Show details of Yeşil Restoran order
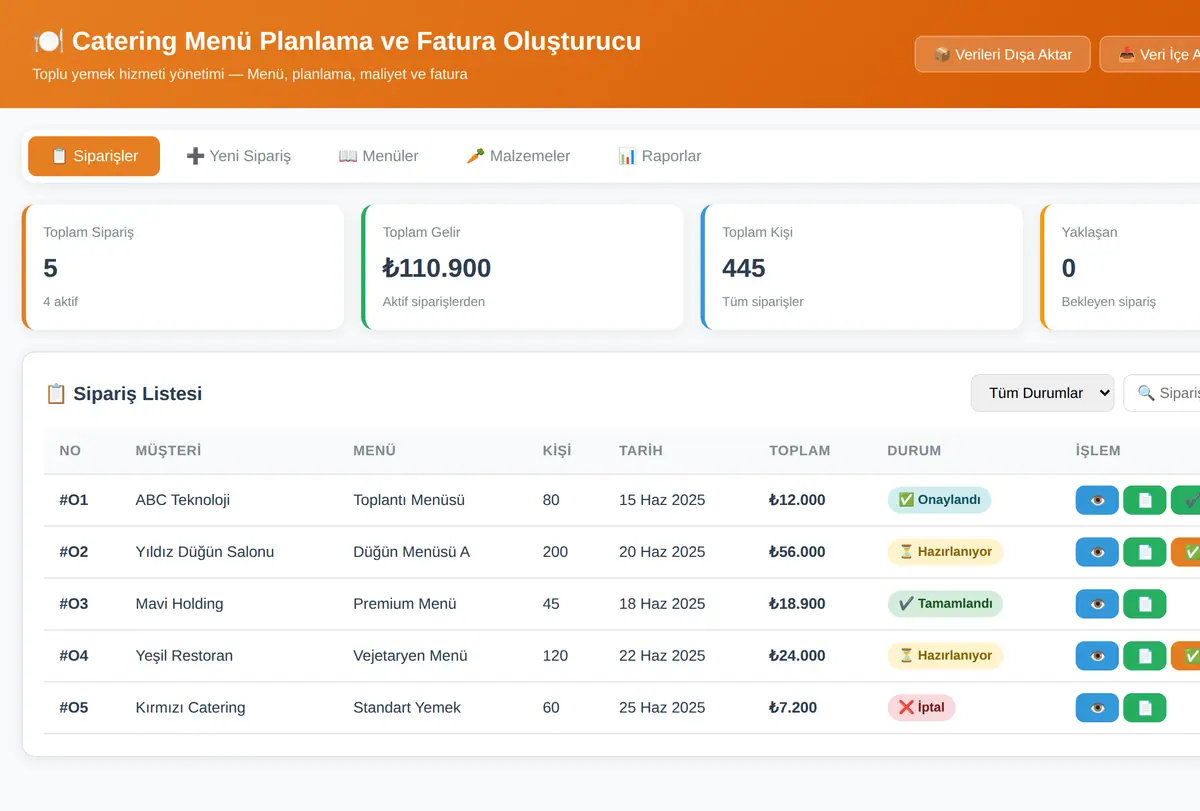The image size is (1200, 811). pos(1097,656)
